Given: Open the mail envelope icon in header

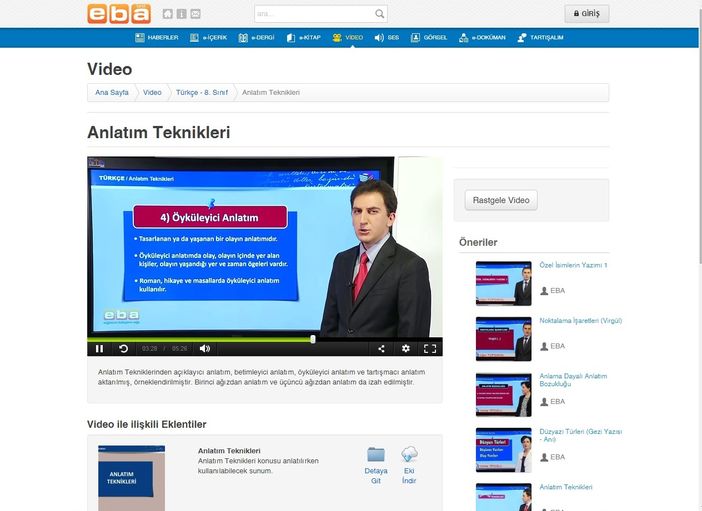Looking at the screenshot, I should pyautogui.click(x=195, y=14).
